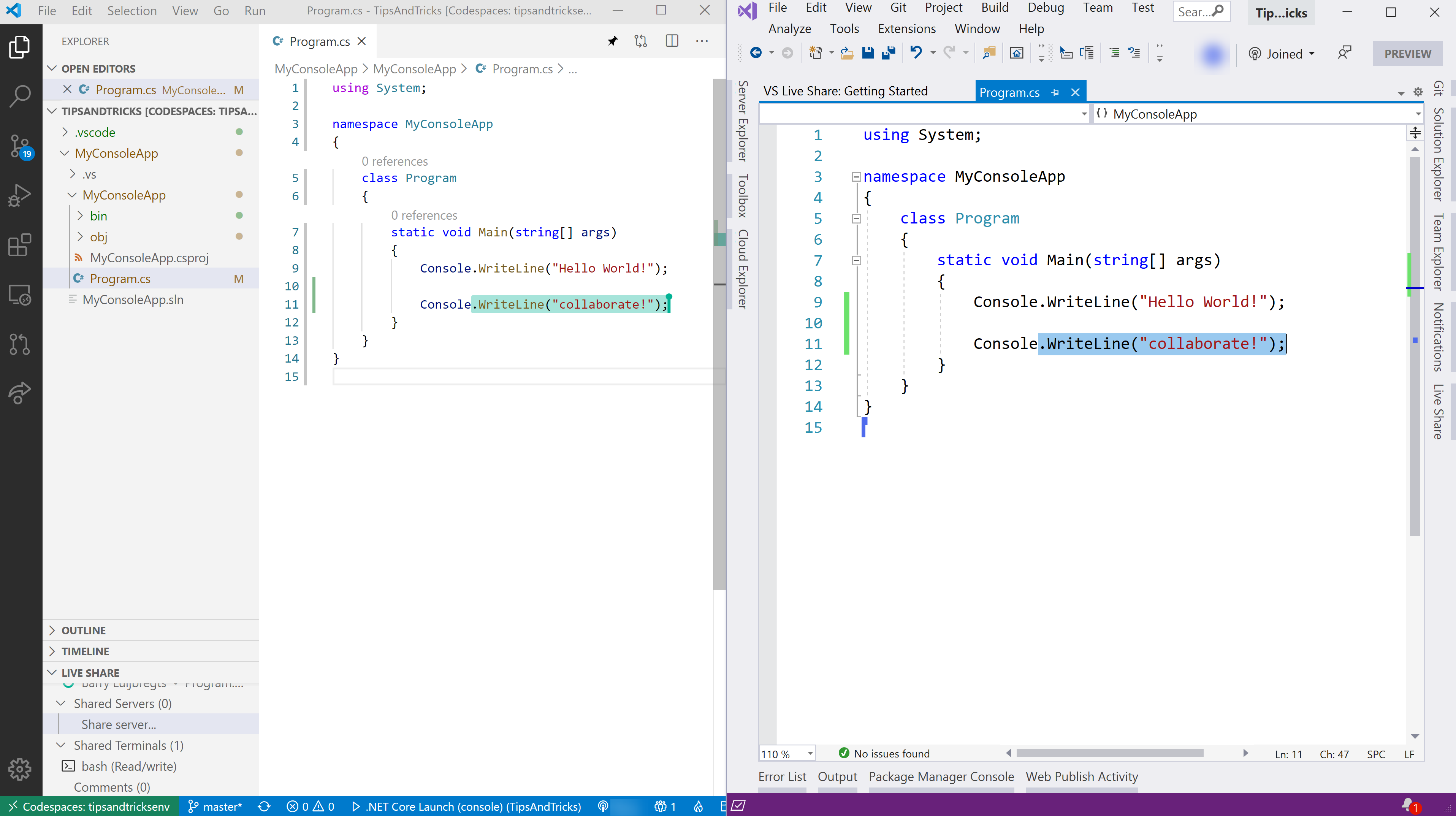Click Find in Files icon in Visual Studio
The image size is (1456, 816).
(x=989, y=53)
